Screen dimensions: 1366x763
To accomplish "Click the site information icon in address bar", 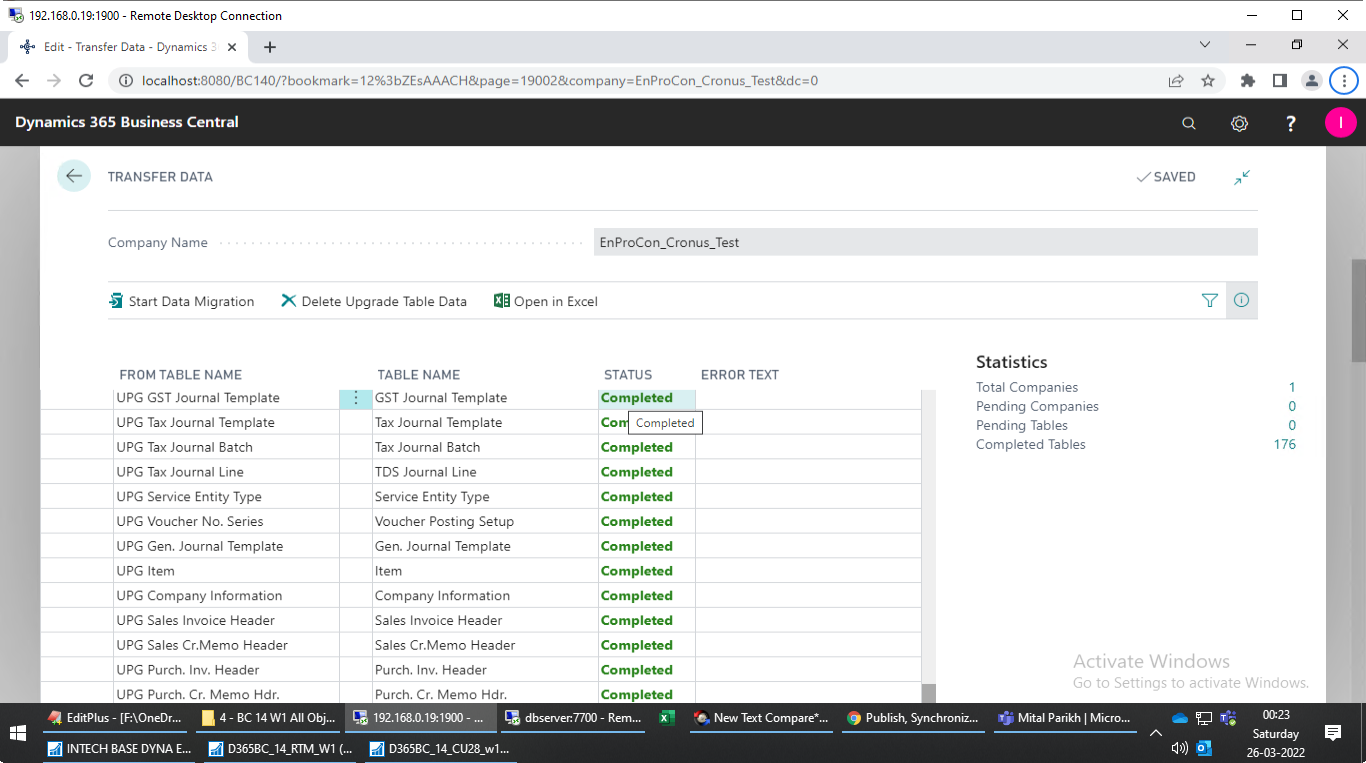I will point(125,81).
